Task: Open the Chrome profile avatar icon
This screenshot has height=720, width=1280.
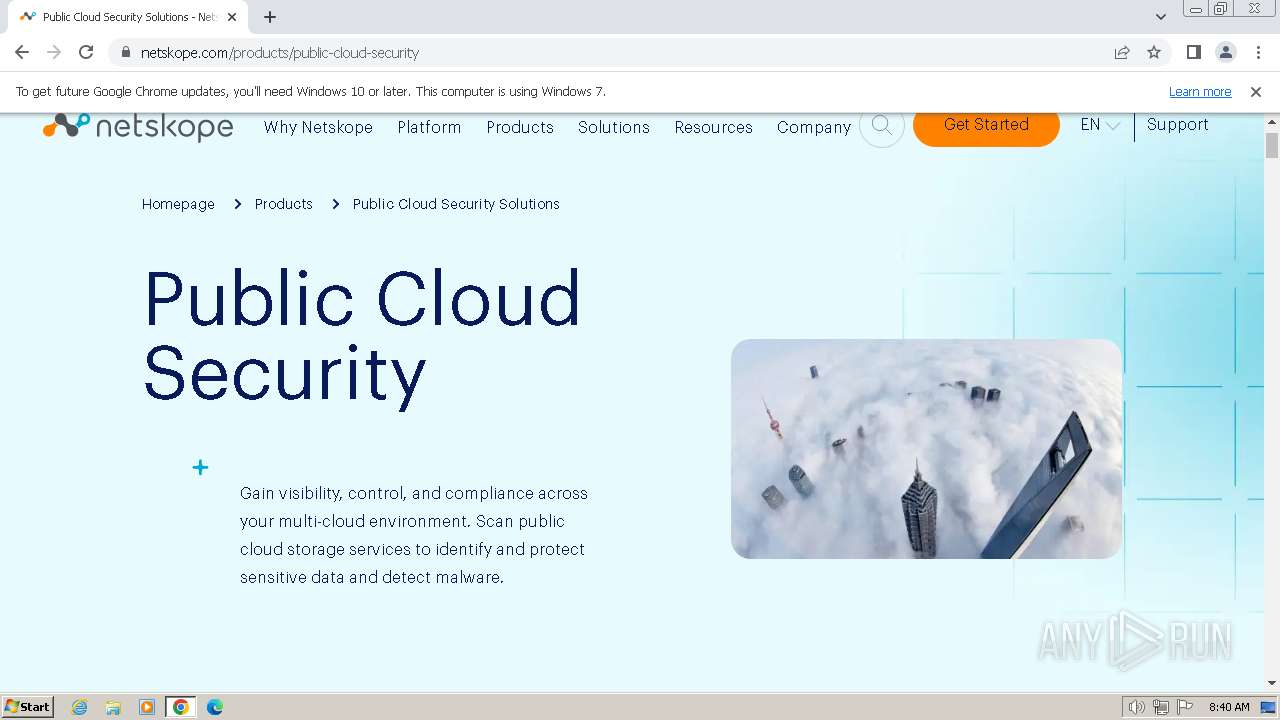Action: point(1226,52)
